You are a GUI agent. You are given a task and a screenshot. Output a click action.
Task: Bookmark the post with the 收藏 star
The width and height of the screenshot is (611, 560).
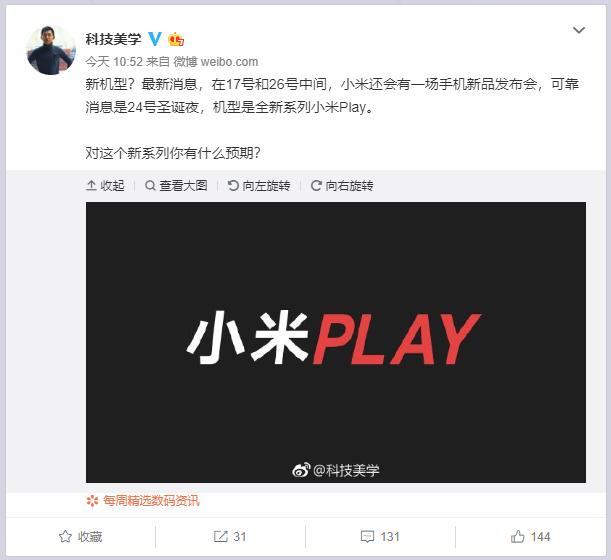click(80, 537)
